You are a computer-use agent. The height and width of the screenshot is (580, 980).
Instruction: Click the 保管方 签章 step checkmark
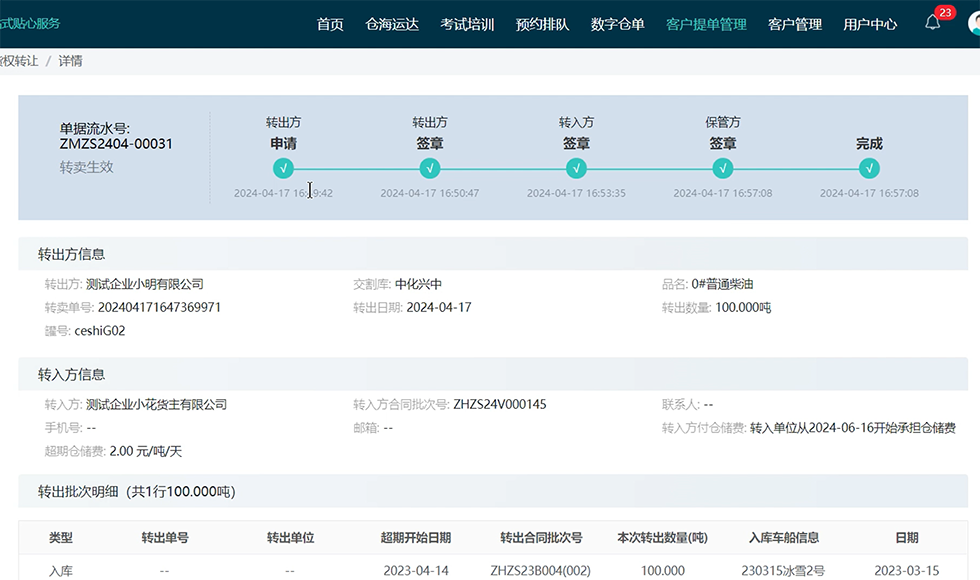[x=723, y=169]
